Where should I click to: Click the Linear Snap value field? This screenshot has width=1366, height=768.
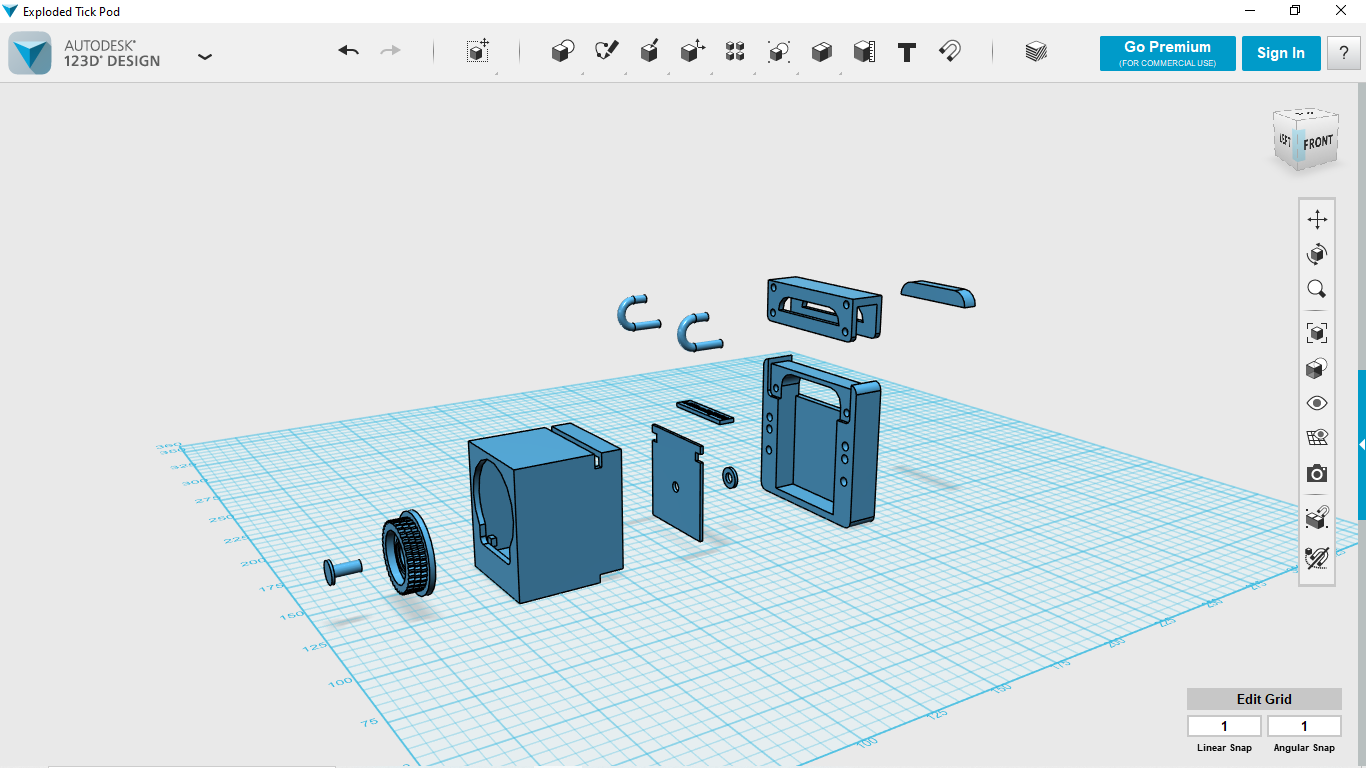pos(1224,726)
